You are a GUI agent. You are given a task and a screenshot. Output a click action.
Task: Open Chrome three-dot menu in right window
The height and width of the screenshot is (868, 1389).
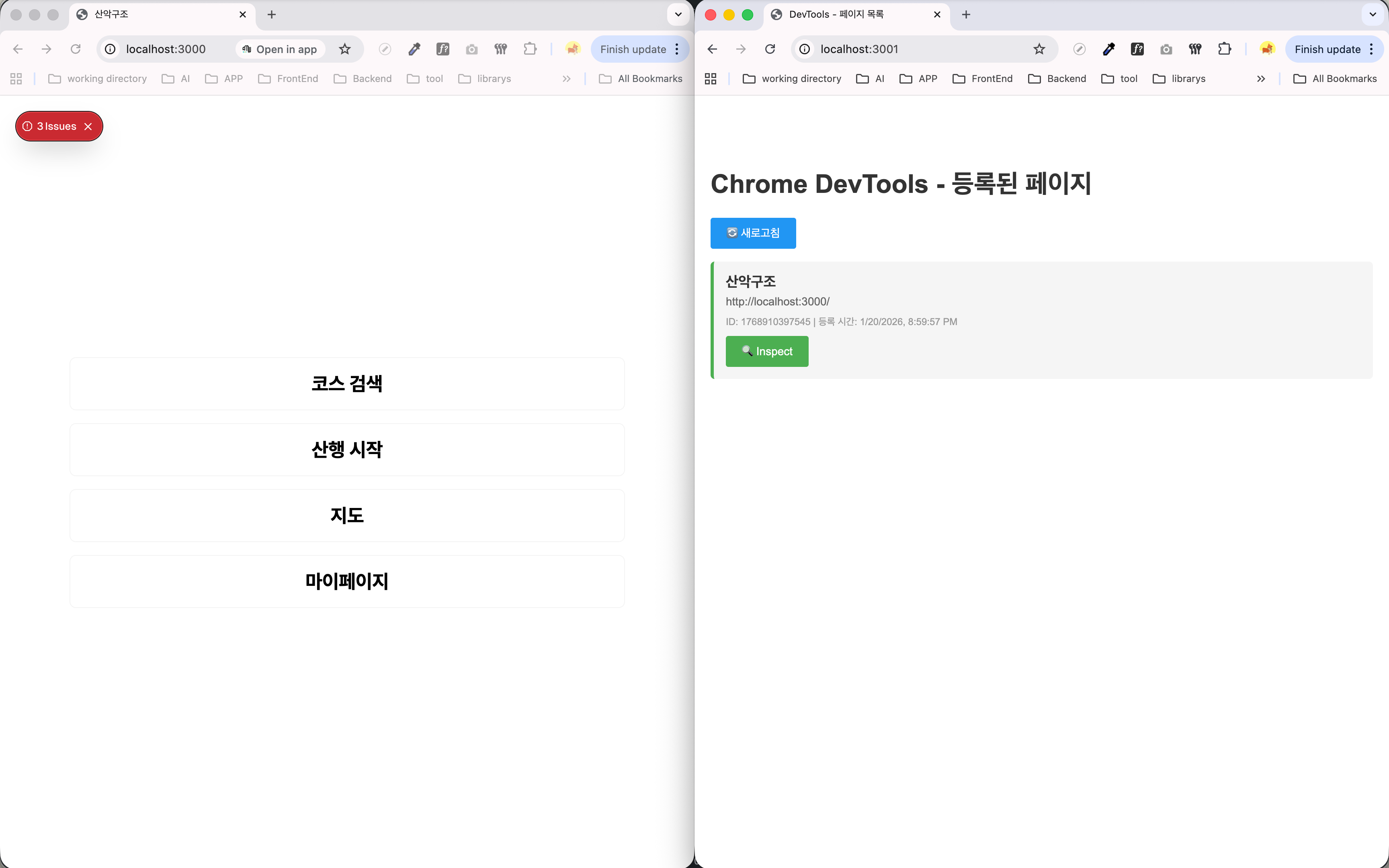pos(1371,49)
